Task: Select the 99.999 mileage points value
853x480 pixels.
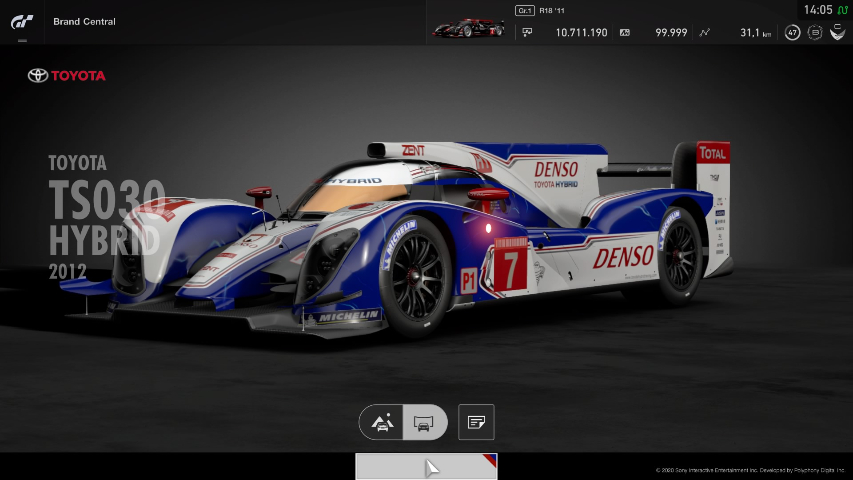Action: (x=671, y=33)
